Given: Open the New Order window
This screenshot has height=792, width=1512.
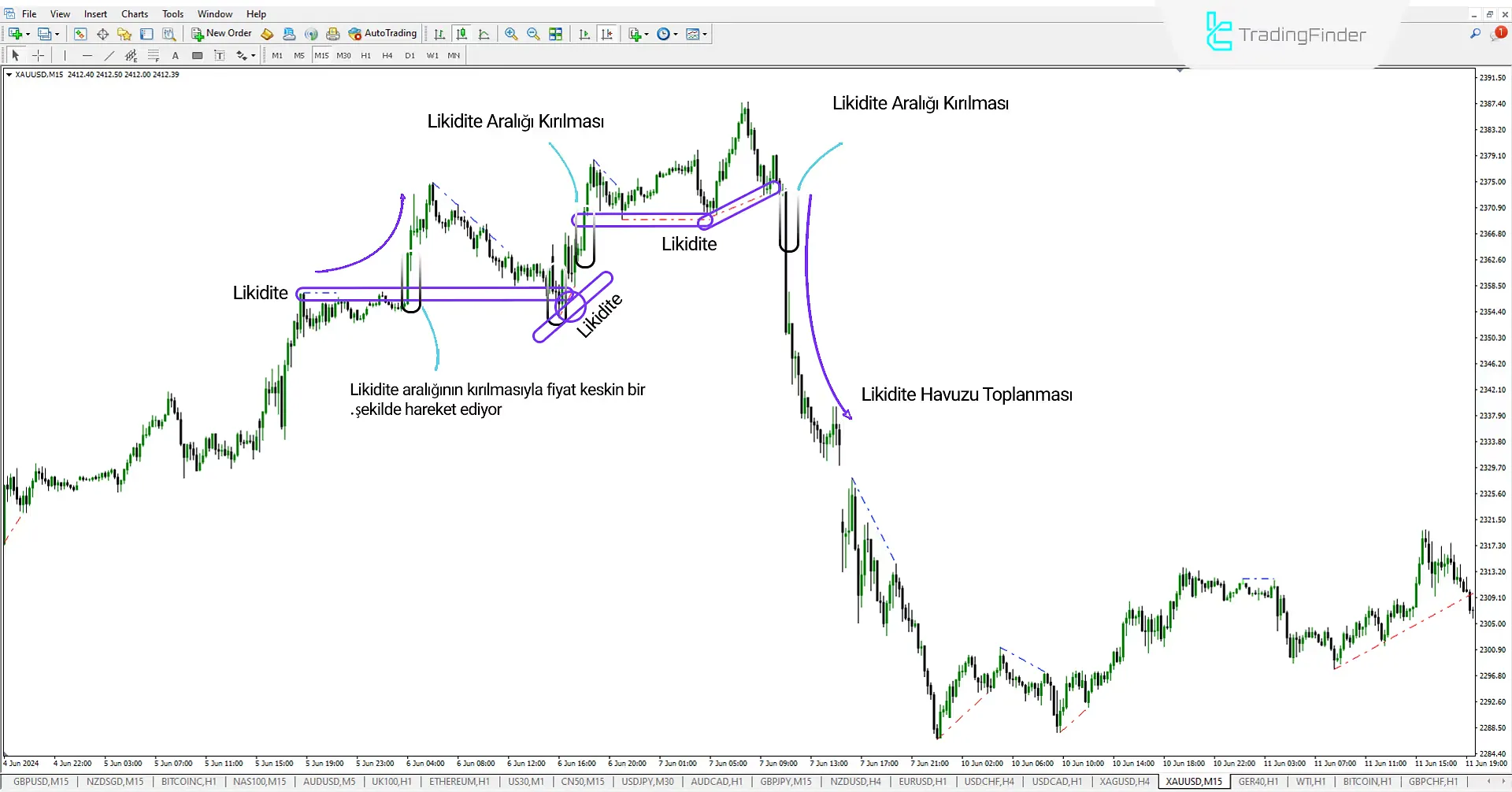Looking at the screenshot, I should pos(221,33).
